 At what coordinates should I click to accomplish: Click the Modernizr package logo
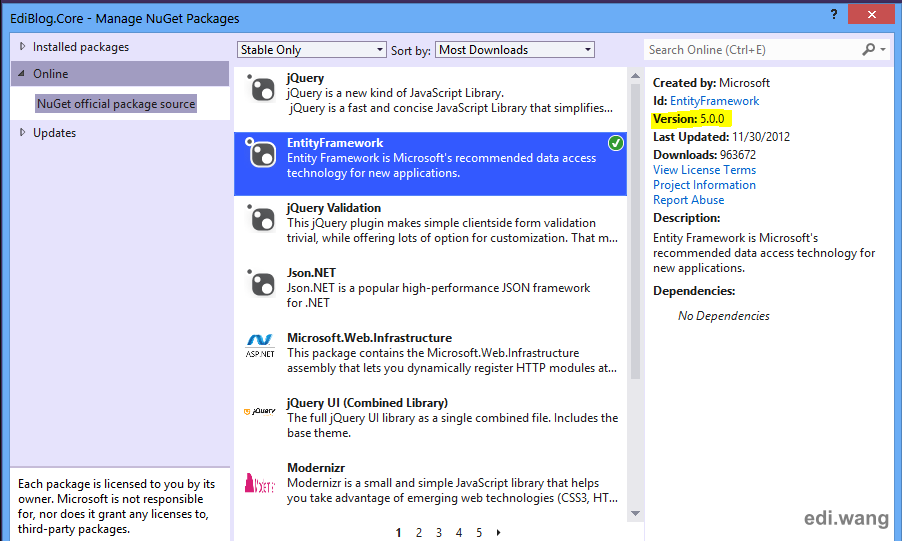click(259, 483)
